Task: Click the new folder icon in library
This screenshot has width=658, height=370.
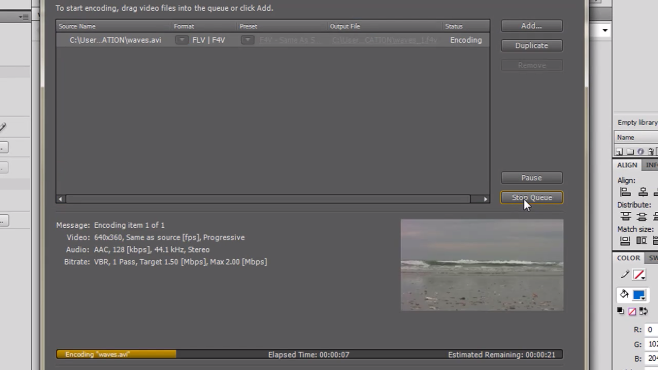Action: tap(630, 151)
